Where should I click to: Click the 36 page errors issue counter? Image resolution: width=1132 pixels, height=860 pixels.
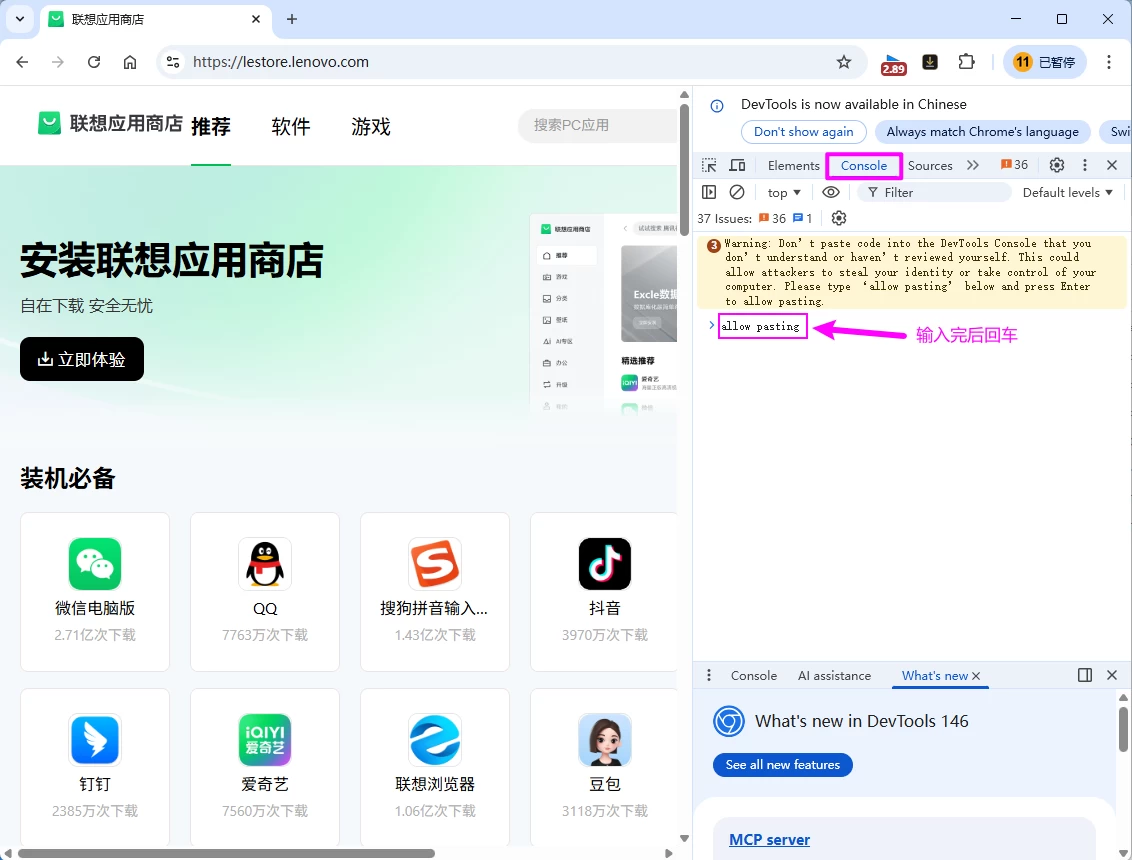pyautogui.click(x=772, y=218)
